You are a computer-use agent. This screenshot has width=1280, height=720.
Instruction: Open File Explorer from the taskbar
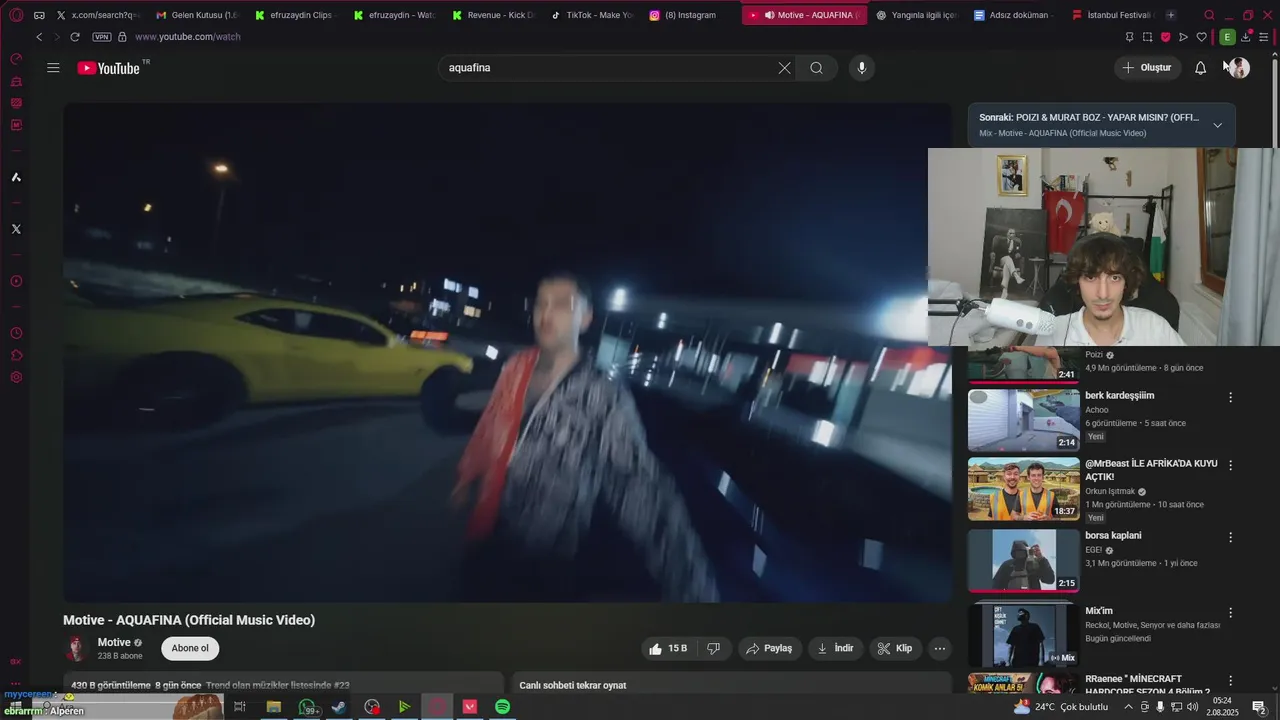pos(273,707)
